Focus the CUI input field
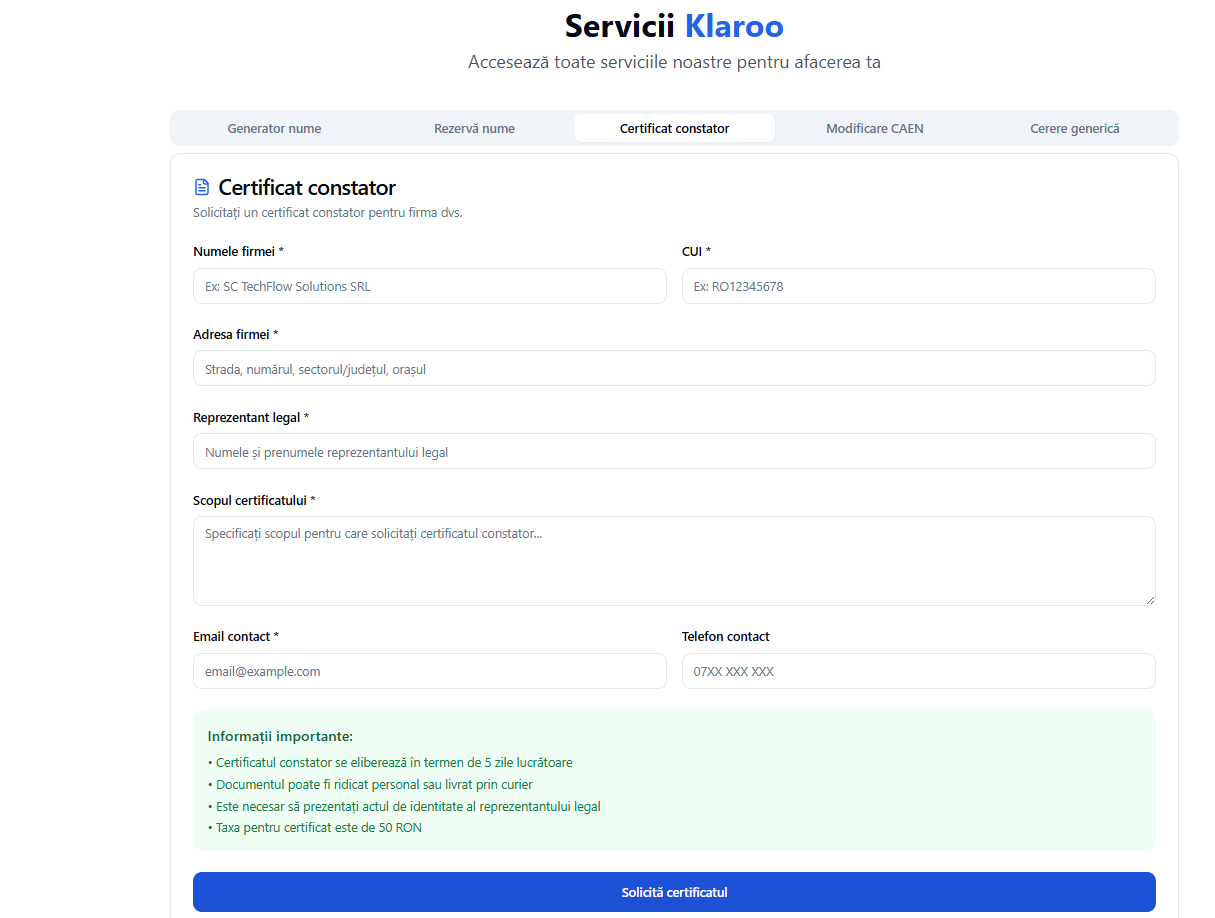This screenshot has width=1215, height=918. (x=918, y=286)
